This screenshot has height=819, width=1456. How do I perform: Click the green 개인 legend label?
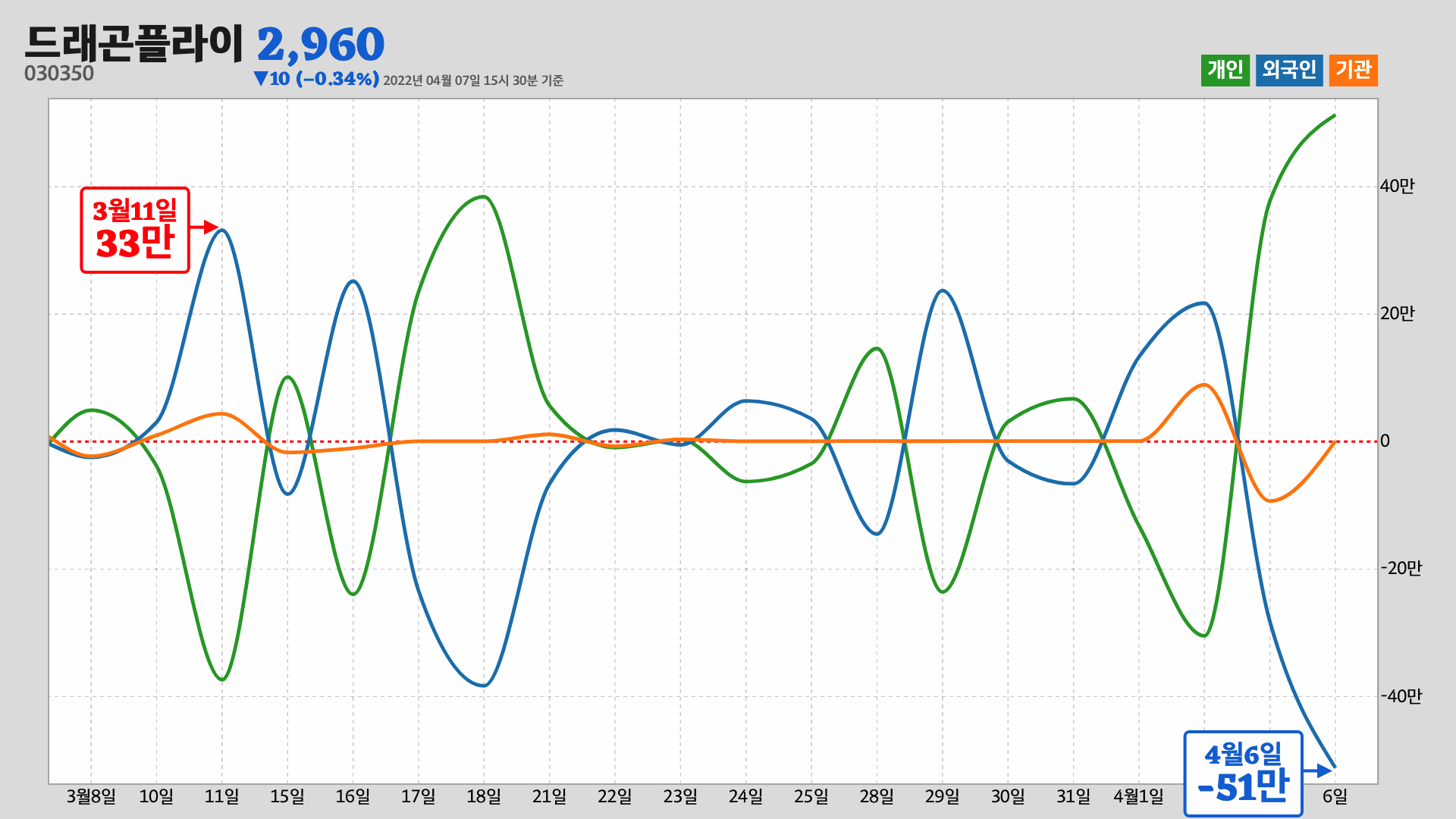1225,71
